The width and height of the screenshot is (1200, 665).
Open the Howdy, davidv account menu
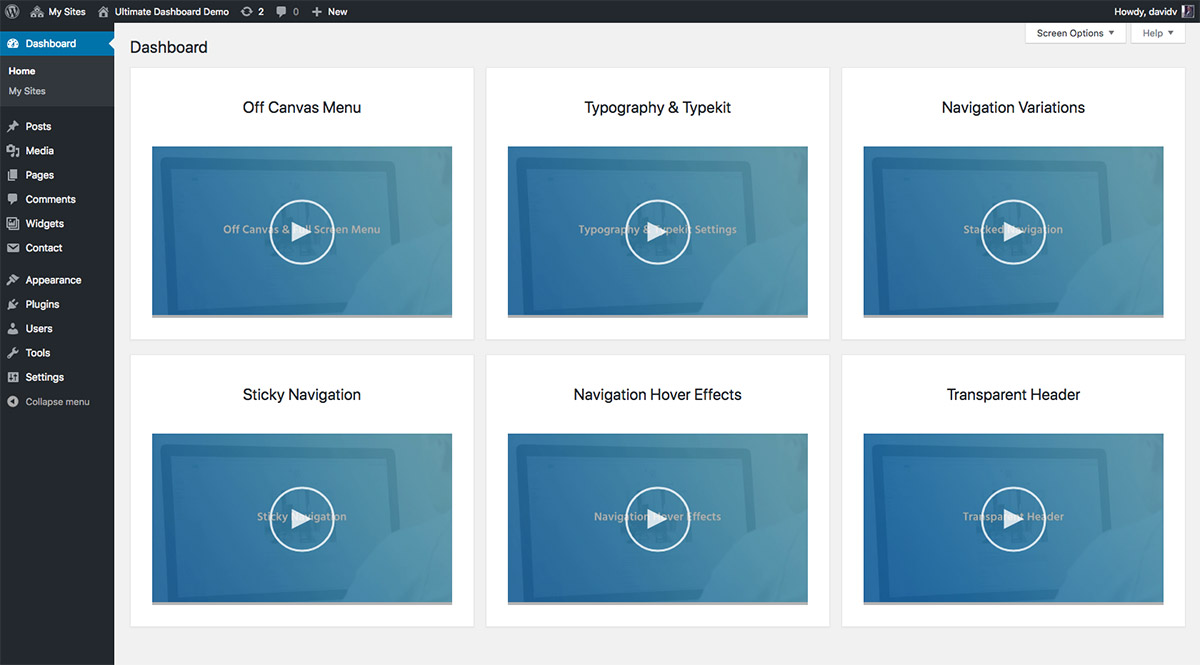pyautogui.click(x=1154, y=11)
